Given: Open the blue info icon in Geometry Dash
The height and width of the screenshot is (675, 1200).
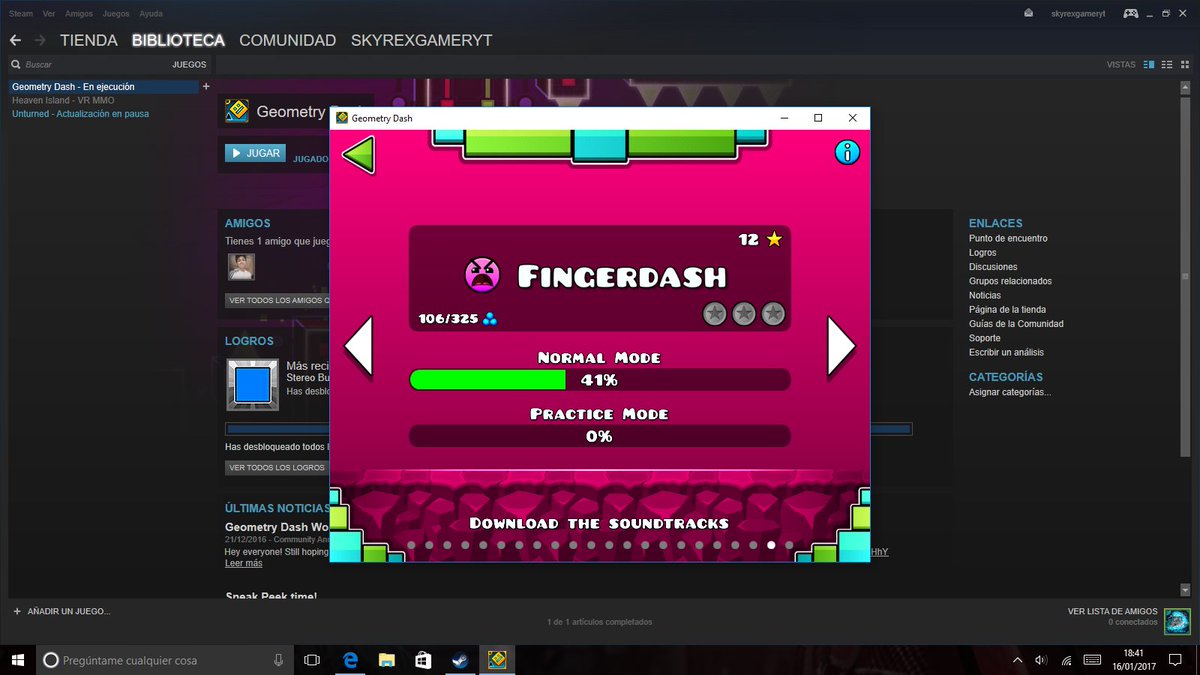Looking at the screenshot, I should point(847,152).
